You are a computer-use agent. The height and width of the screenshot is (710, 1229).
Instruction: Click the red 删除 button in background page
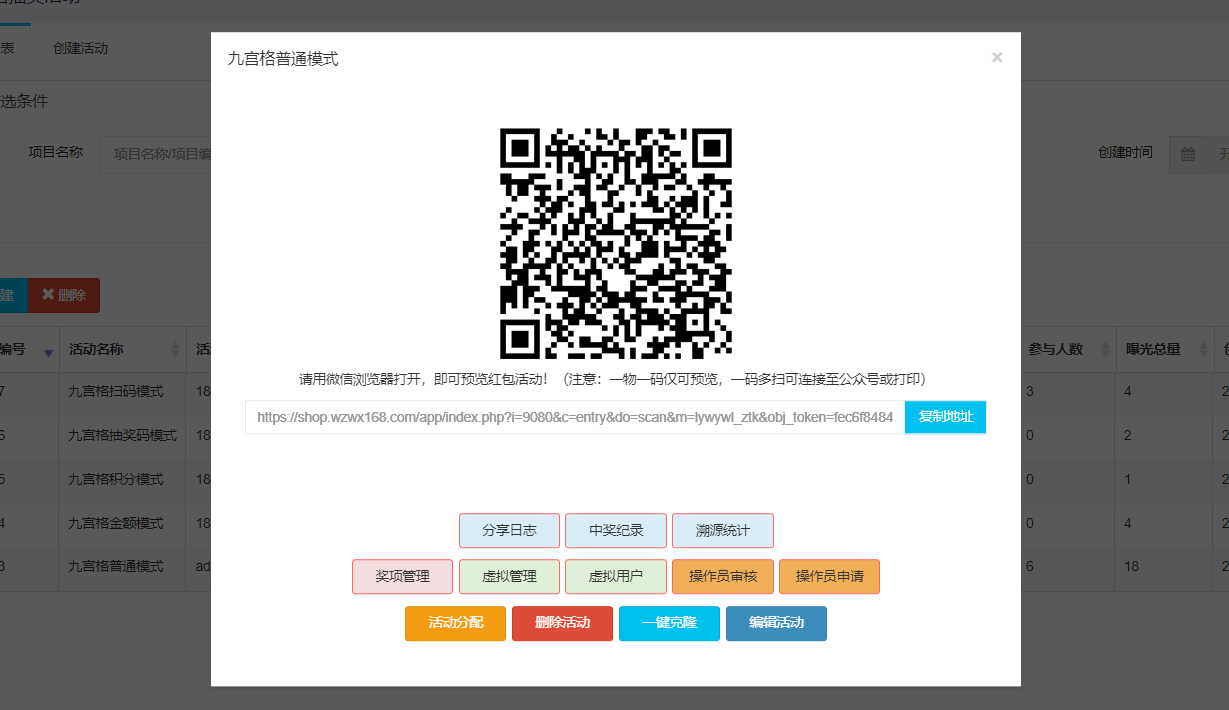pos(64,295)
